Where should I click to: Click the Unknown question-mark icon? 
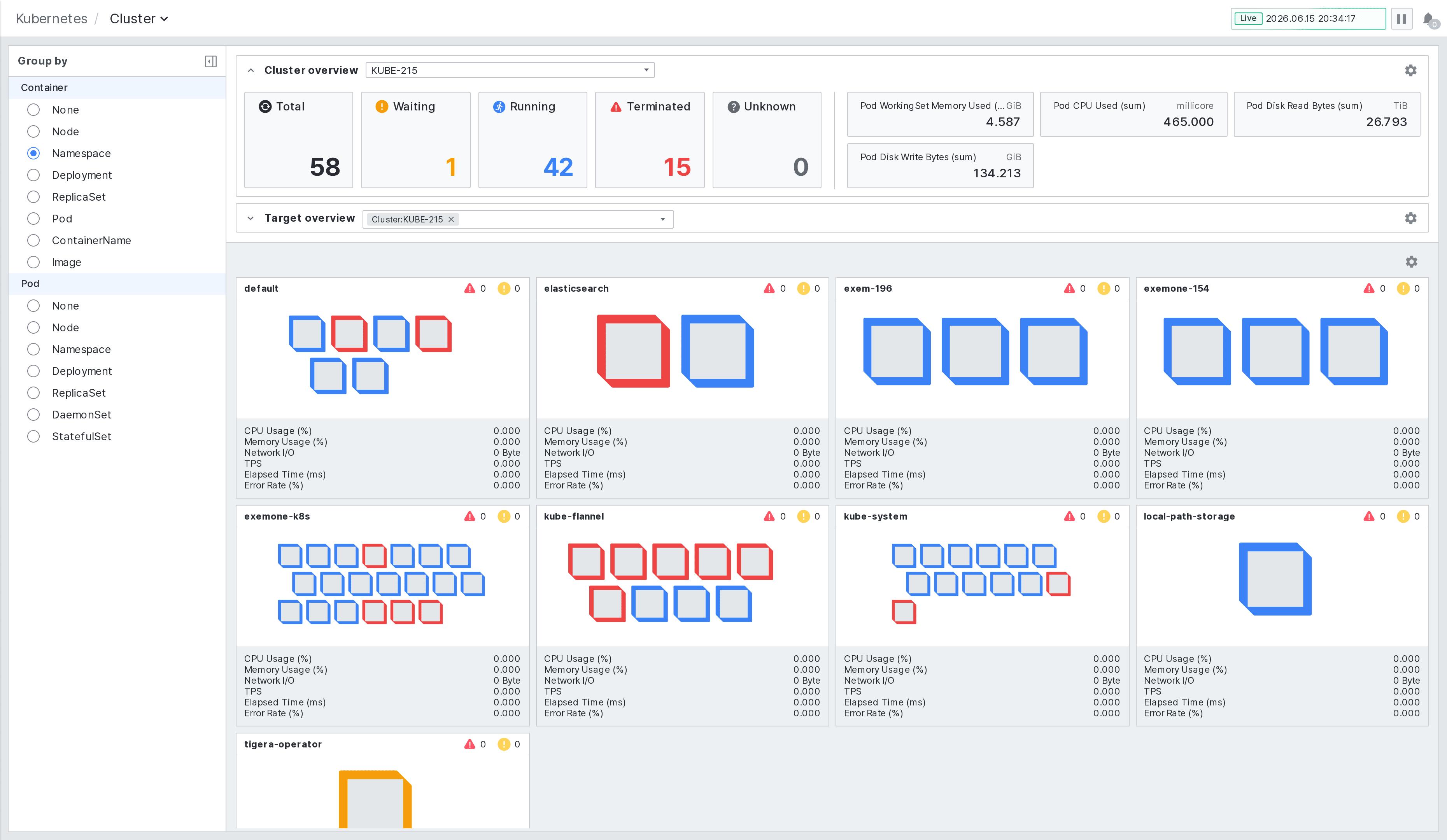point(733,107)
